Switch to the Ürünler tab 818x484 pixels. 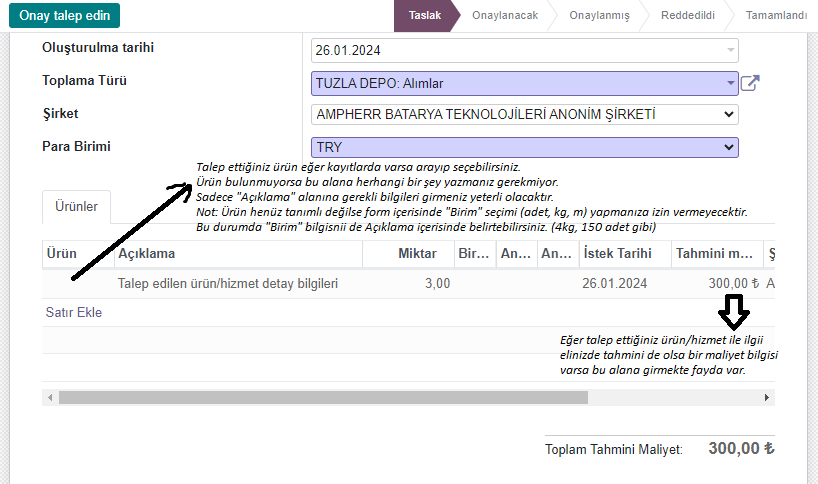pos(76,207)
